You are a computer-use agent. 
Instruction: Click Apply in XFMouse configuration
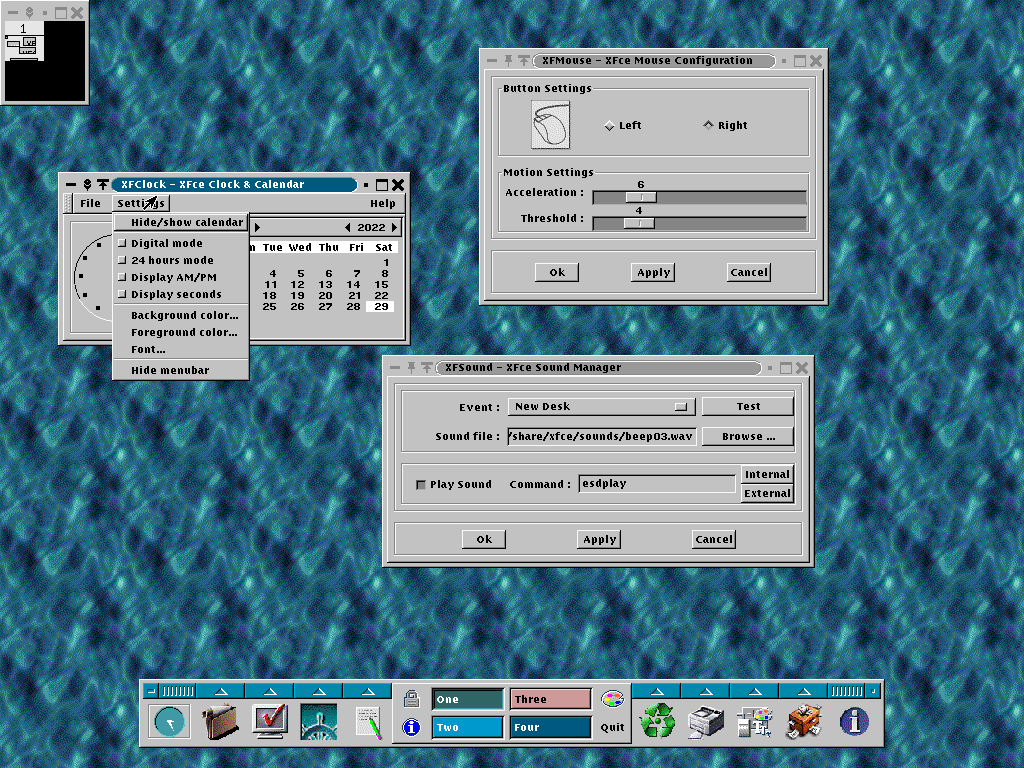pos(653,272)
